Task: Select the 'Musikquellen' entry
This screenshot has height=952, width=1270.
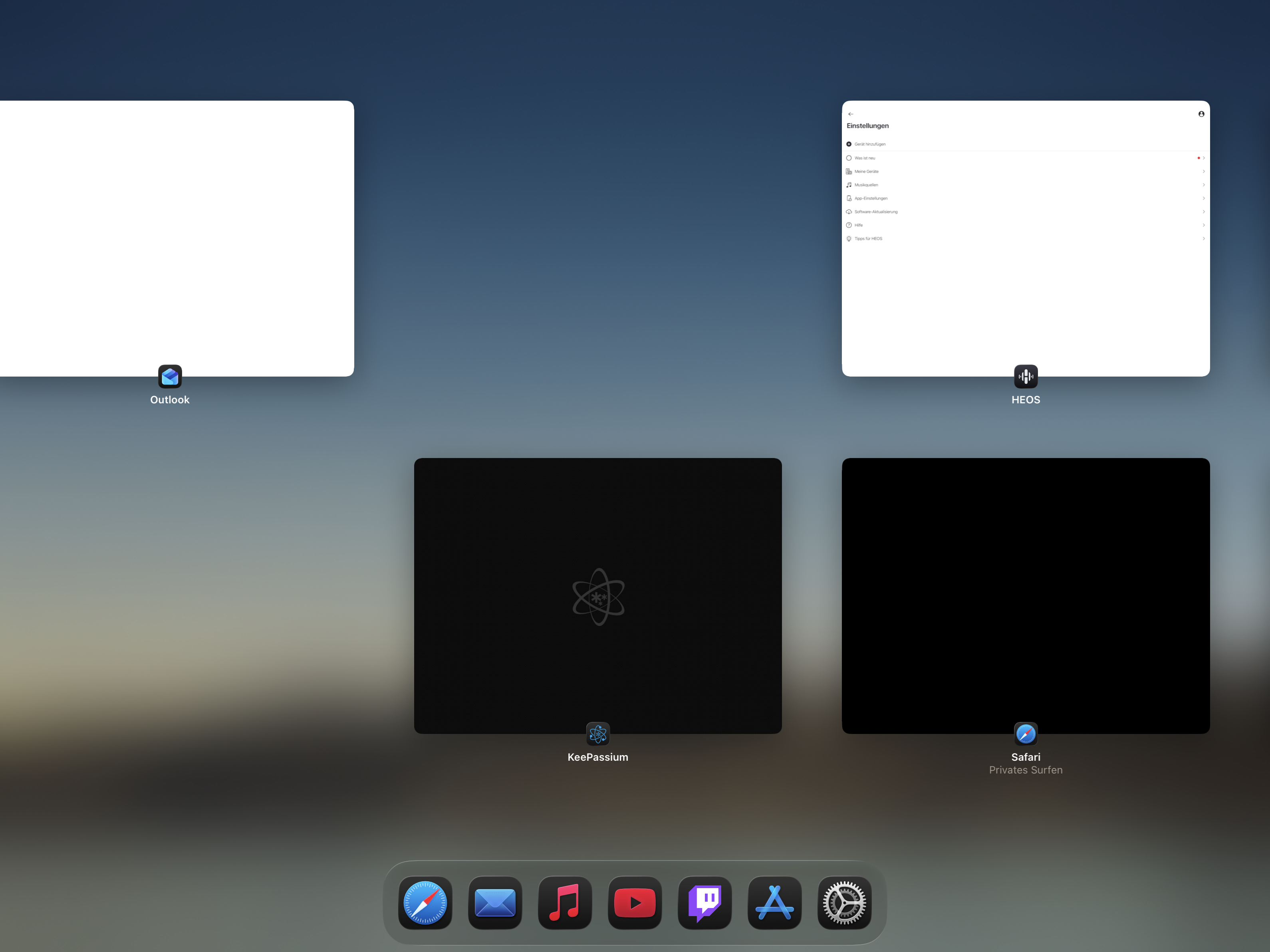Action: 866,185
